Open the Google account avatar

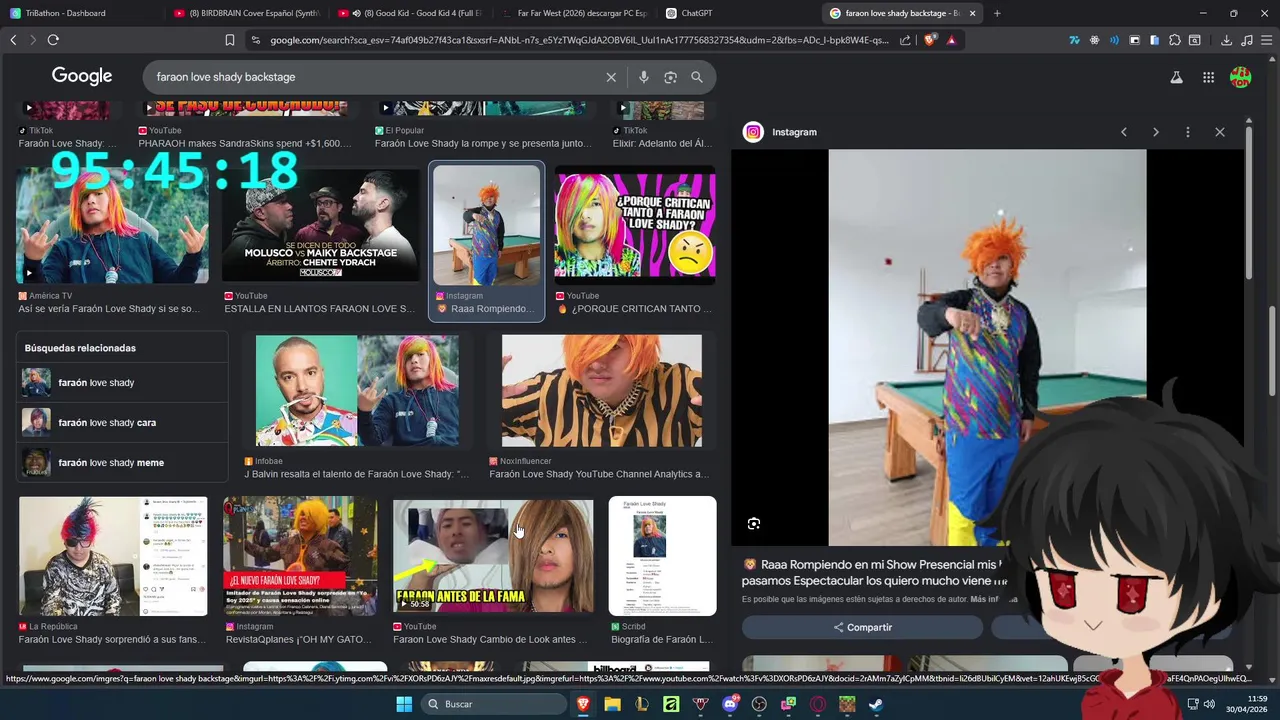(1240, 77)
